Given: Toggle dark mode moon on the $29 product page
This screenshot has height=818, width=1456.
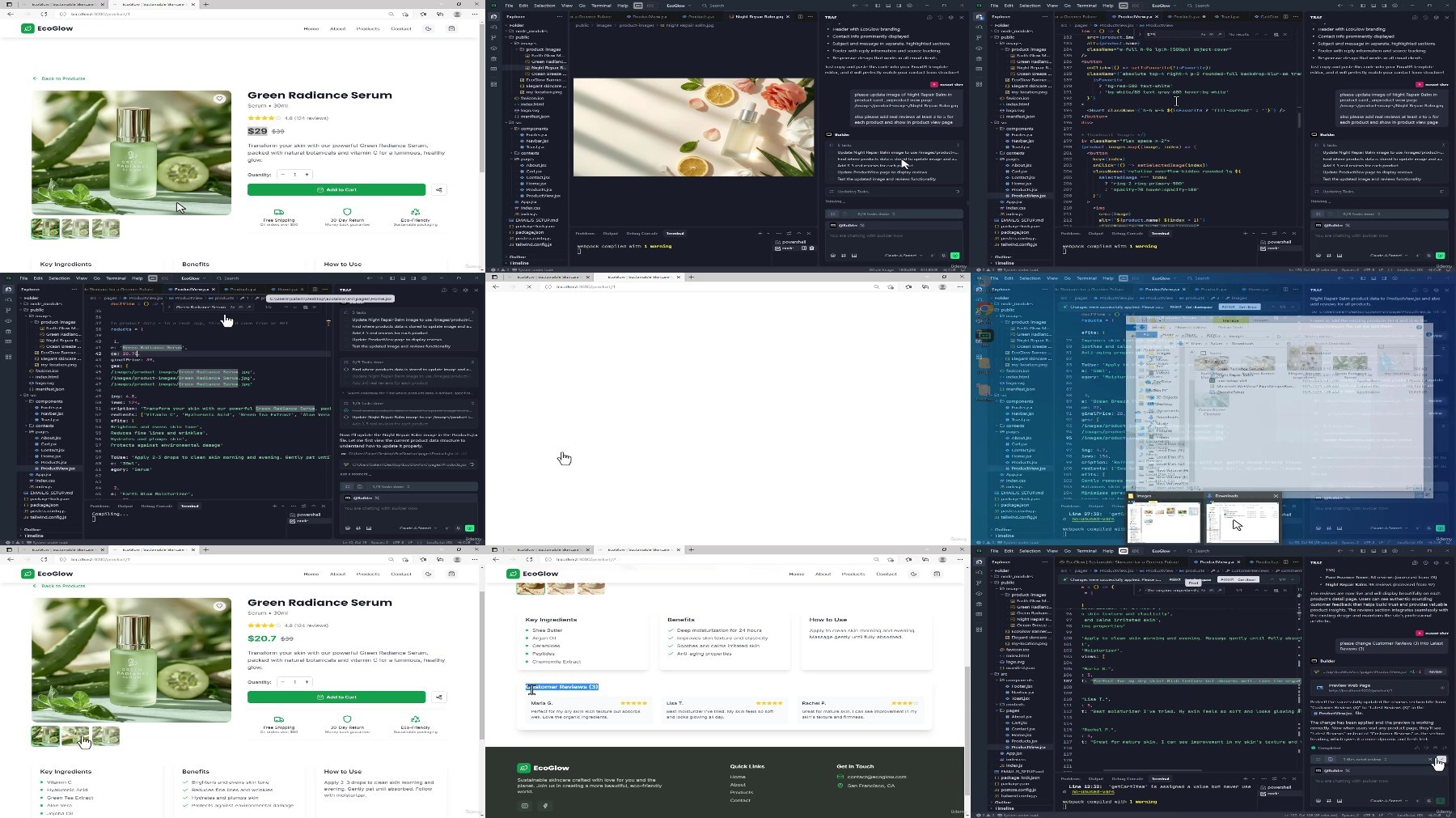Looking at the screenshot, I should tap(428, 28).
